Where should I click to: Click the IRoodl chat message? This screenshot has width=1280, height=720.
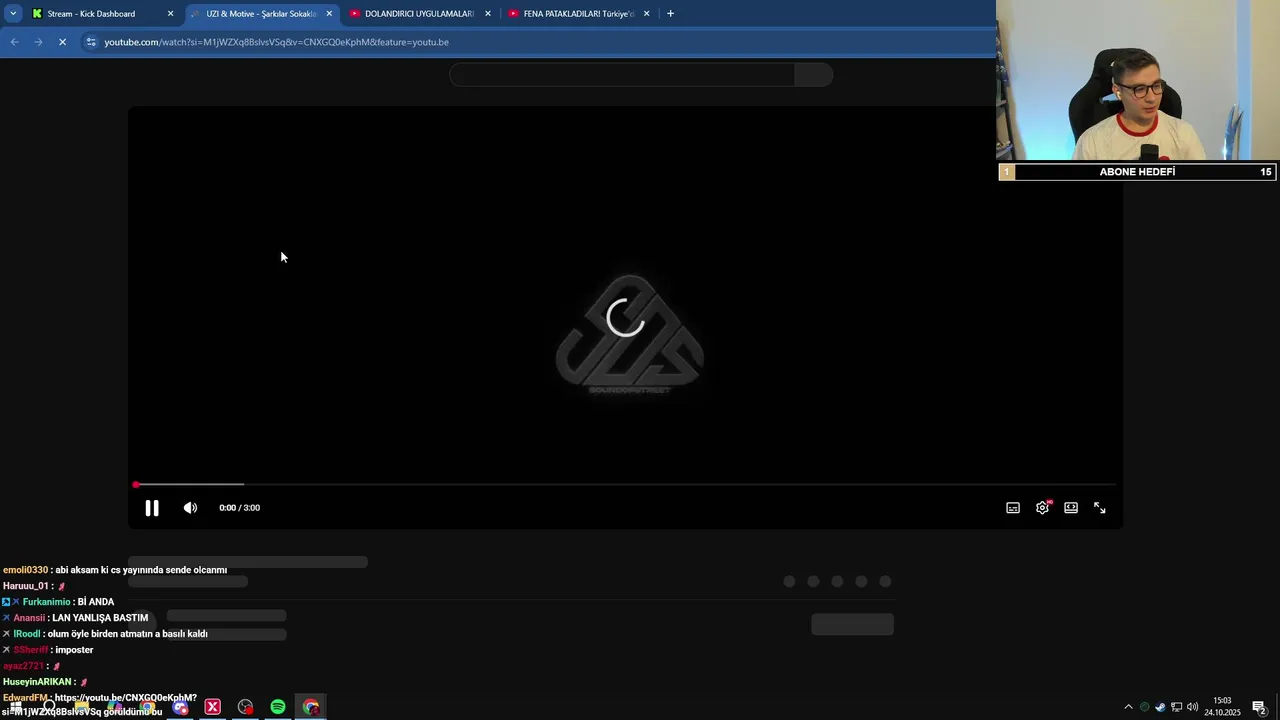105,634
